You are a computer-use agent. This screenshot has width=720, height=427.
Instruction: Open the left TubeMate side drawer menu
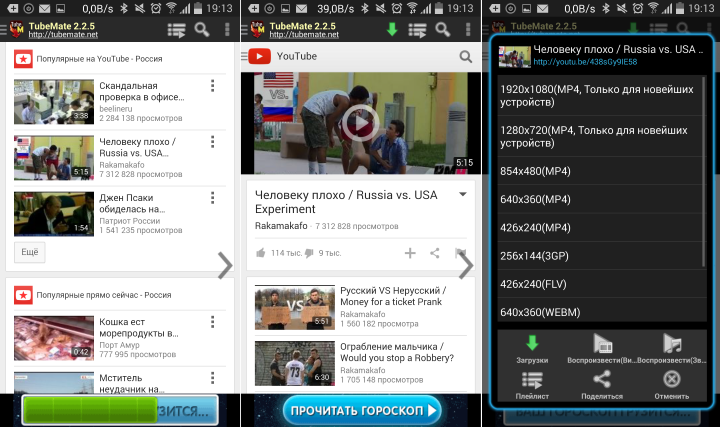coord(3,30)
